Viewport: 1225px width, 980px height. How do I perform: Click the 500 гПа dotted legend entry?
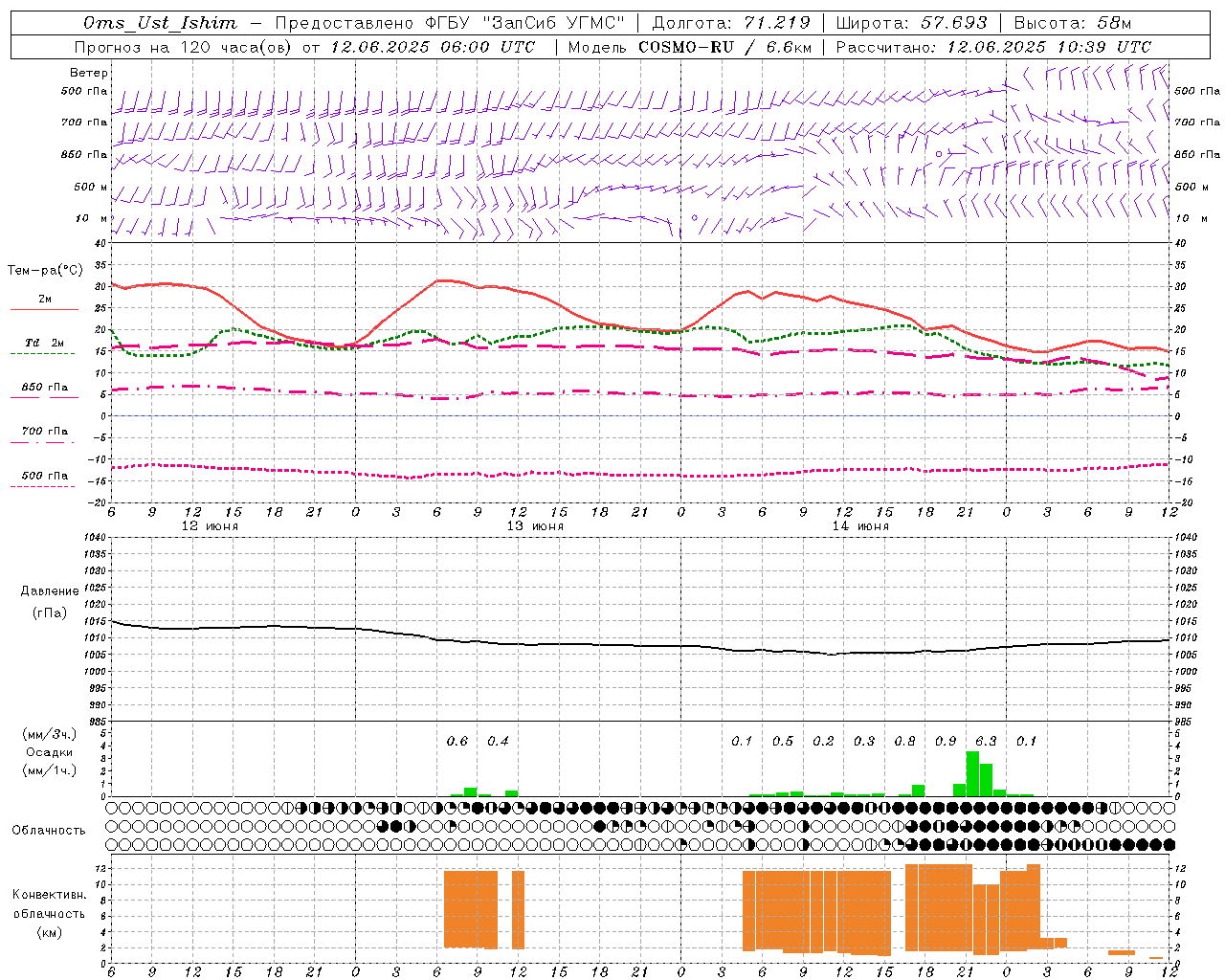point(44,476)
